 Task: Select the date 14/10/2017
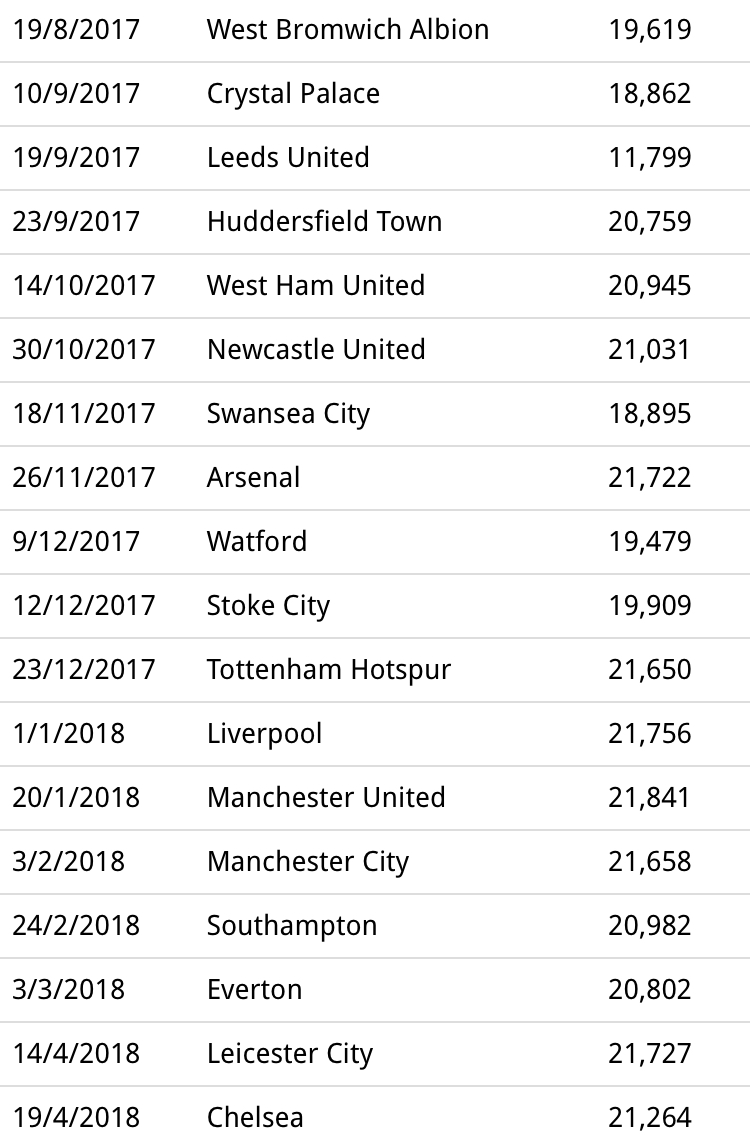pyautogui.click(x=84, y=286)
